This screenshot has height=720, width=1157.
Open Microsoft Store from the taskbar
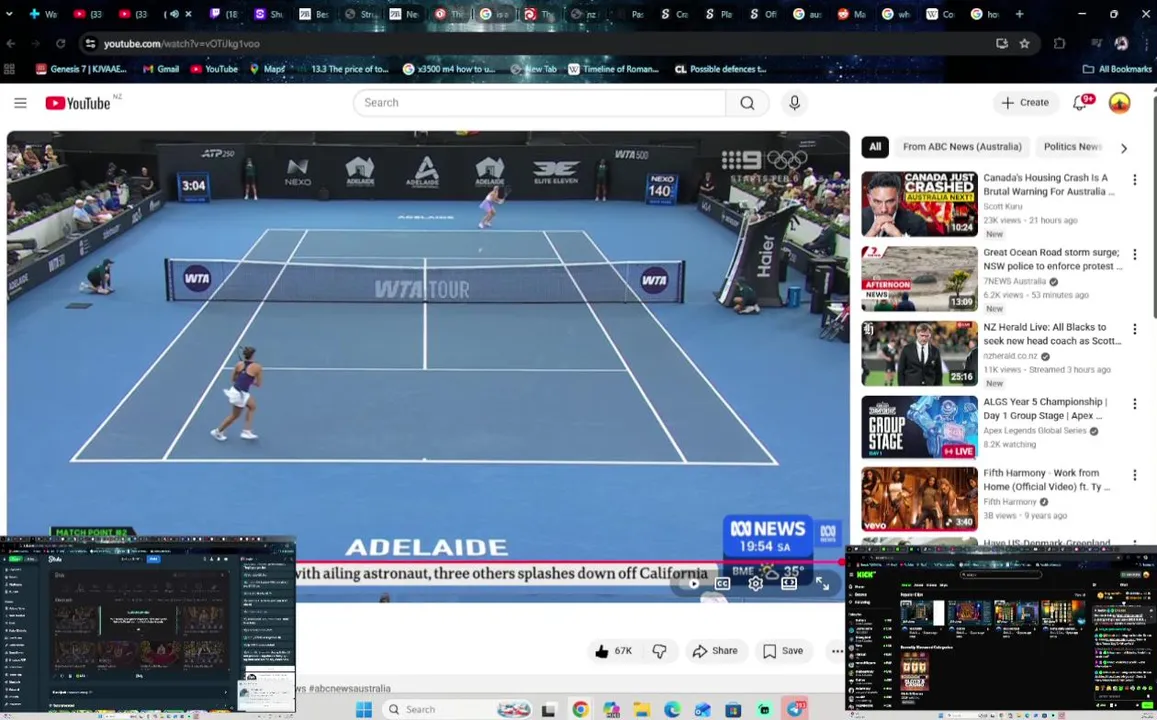click(x=733, y=710)
